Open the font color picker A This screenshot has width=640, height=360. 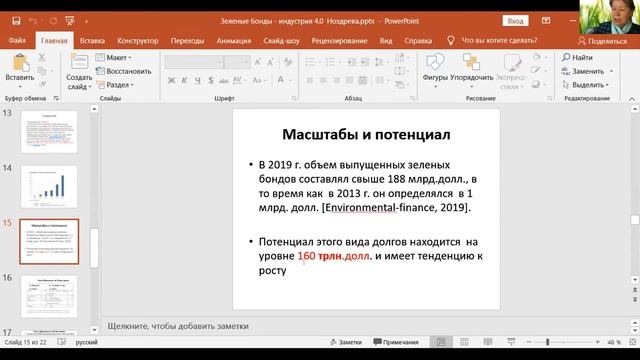[x=281, y=80]
